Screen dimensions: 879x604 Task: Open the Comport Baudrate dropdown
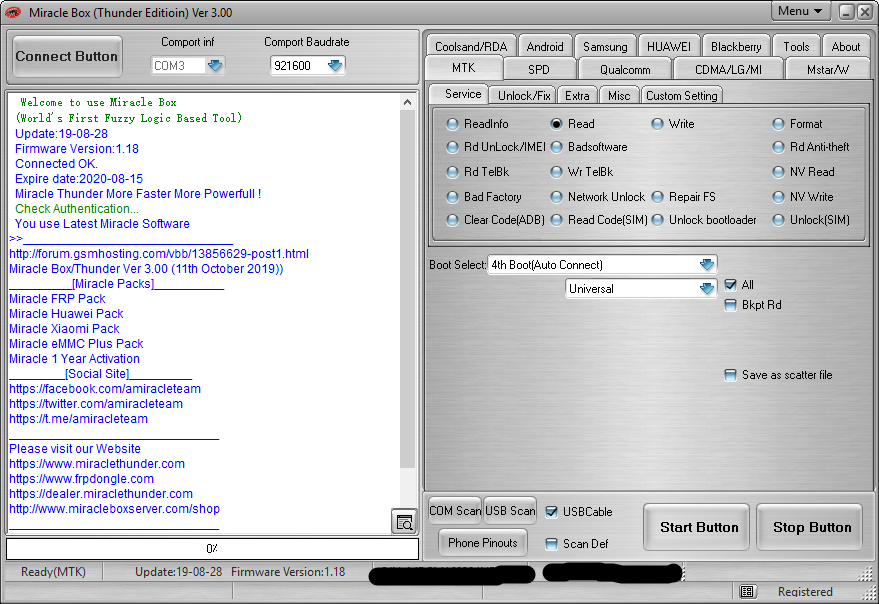click(335, 66)
